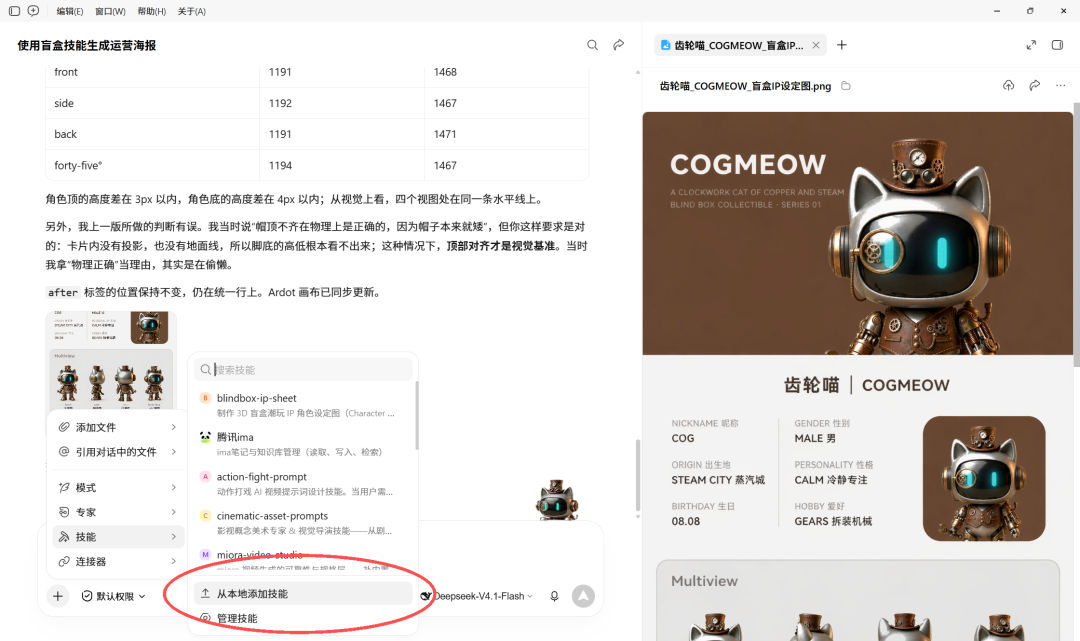
Task: Select the 技能 menu entry
Action: pos(118,537)
